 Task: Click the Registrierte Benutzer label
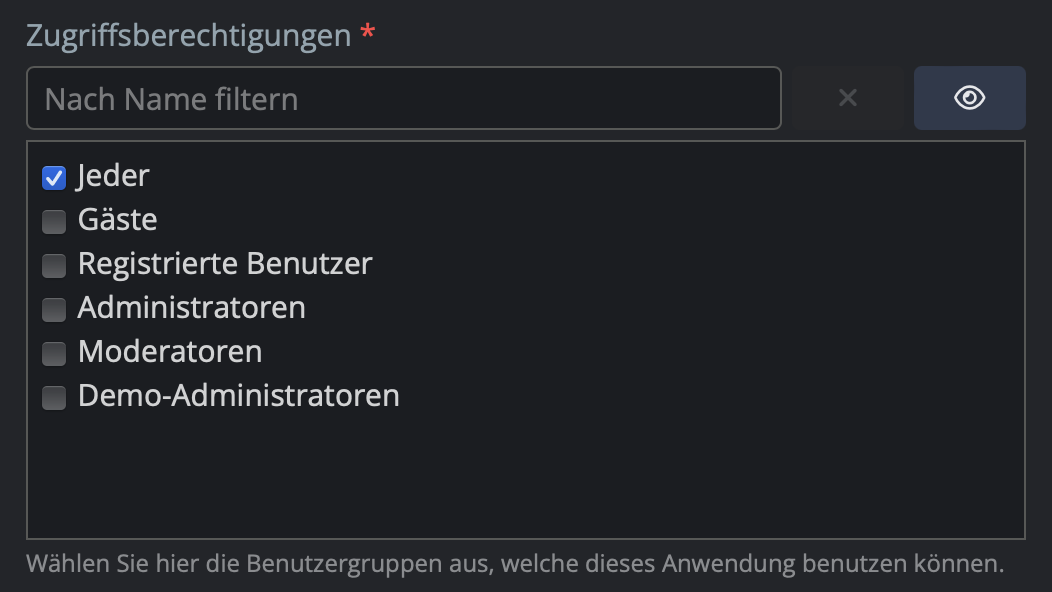coord(225,264)
